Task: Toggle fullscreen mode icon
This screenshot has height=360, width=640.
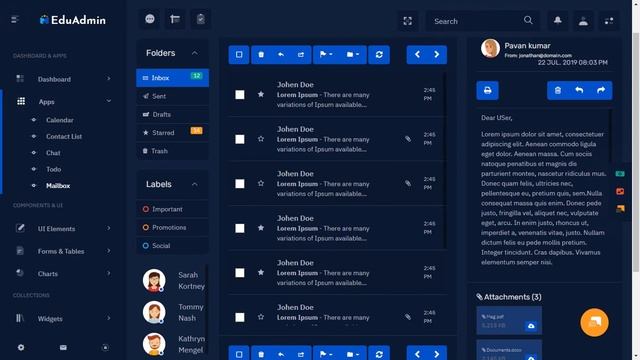Action: 407,21
